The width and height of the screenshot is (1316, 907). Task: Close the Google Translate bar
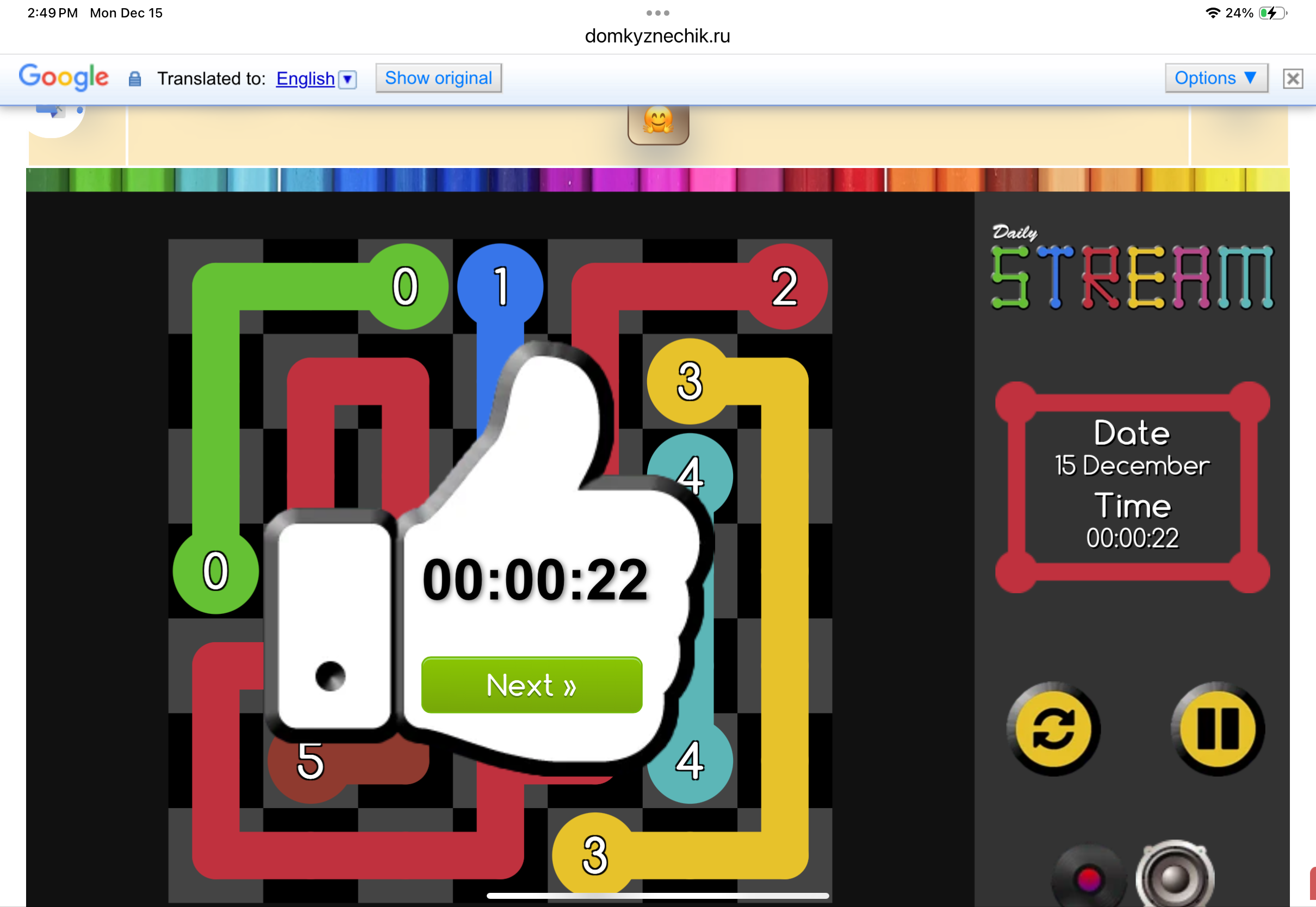click(x=1292, y=78)
